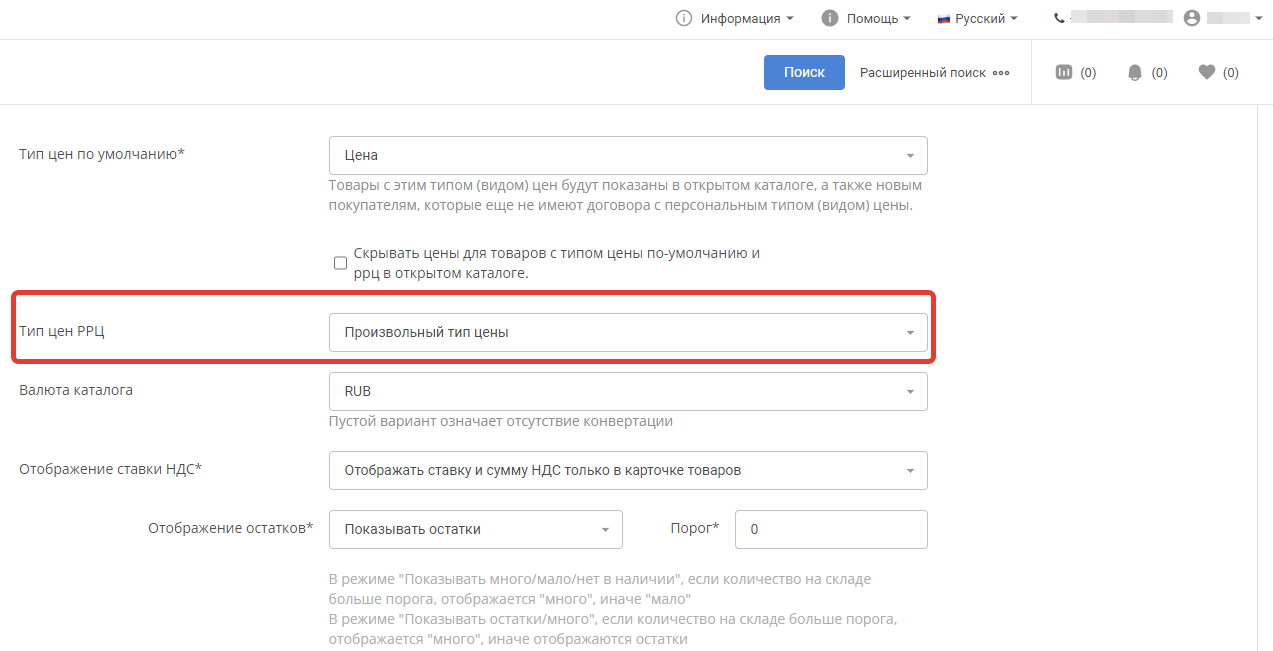Image resolution: width=1273 pixels, height=651 pixels.
Task: Open the Отображение остатков dropdown
Action: pos(475,529)
